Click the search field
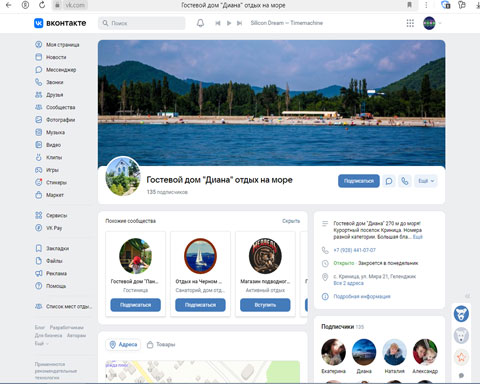 142,23
